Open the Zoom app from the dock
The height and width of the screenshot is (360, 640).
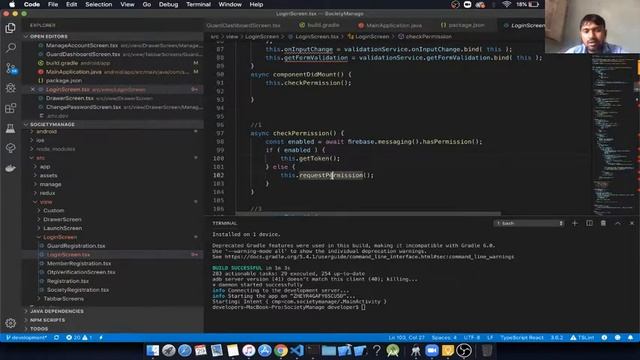(431, 351)
